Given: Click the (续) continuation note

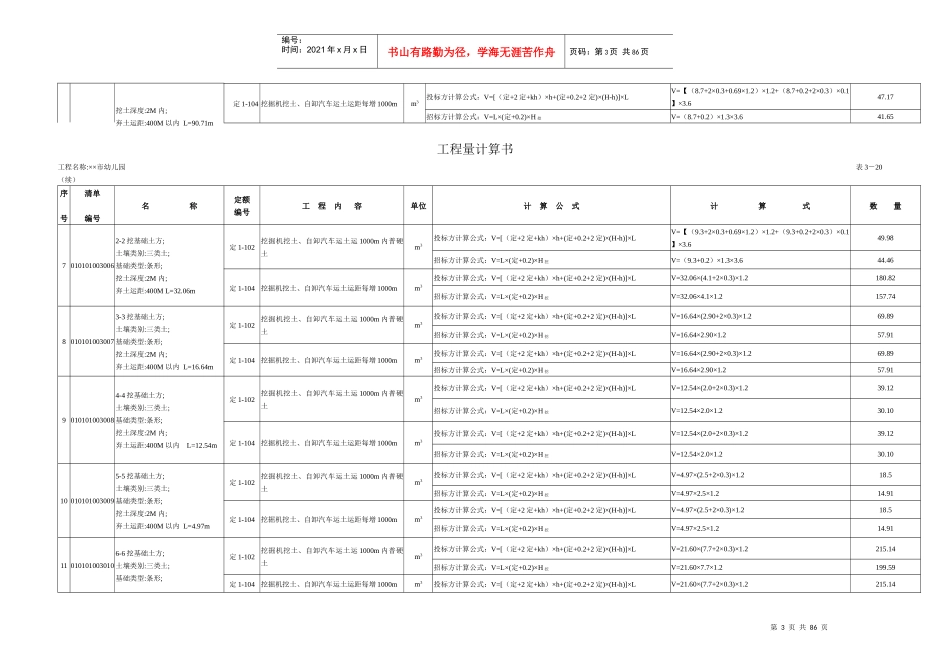Looking at the screenshot, I should click(x=68, y=179).
